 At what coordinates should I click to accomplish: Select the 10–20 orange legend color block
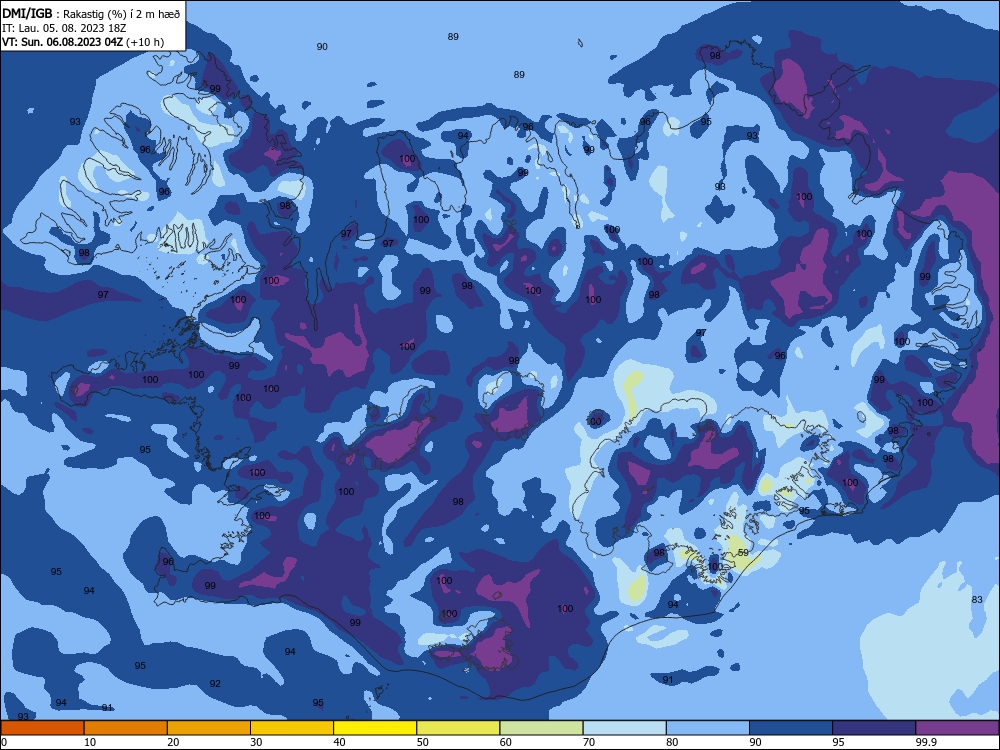pyautogui.click(x=126, y=728)
